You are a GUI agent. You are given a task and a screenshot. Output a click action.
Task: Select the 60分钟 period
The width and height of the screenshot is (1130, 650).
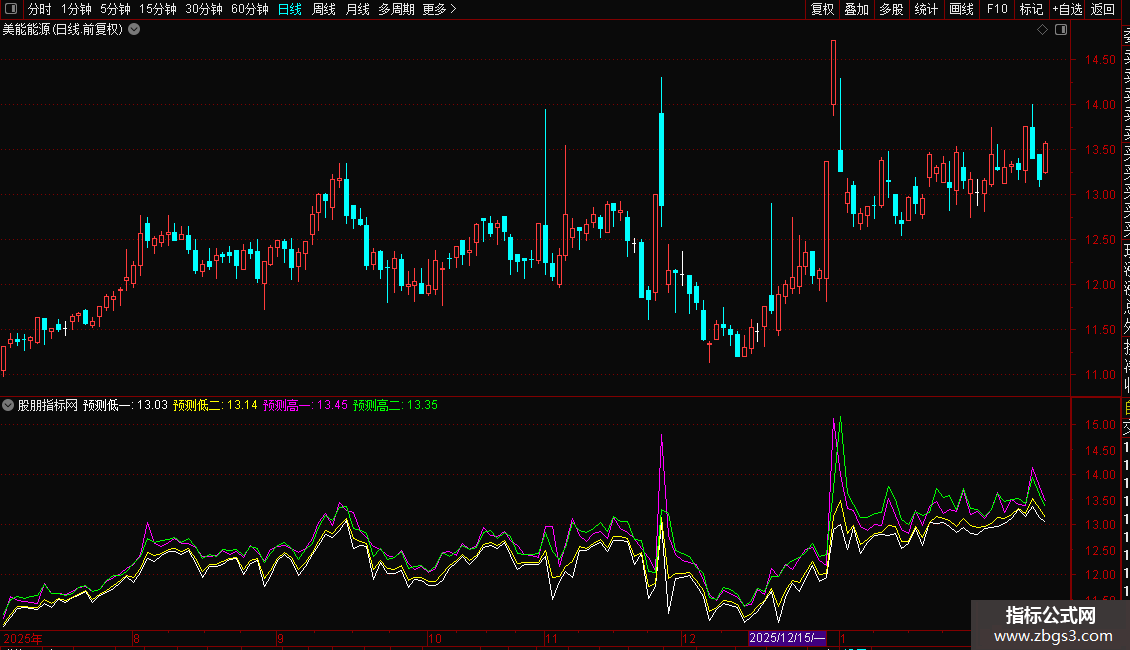pyautogui.click(x=250, y=9)
